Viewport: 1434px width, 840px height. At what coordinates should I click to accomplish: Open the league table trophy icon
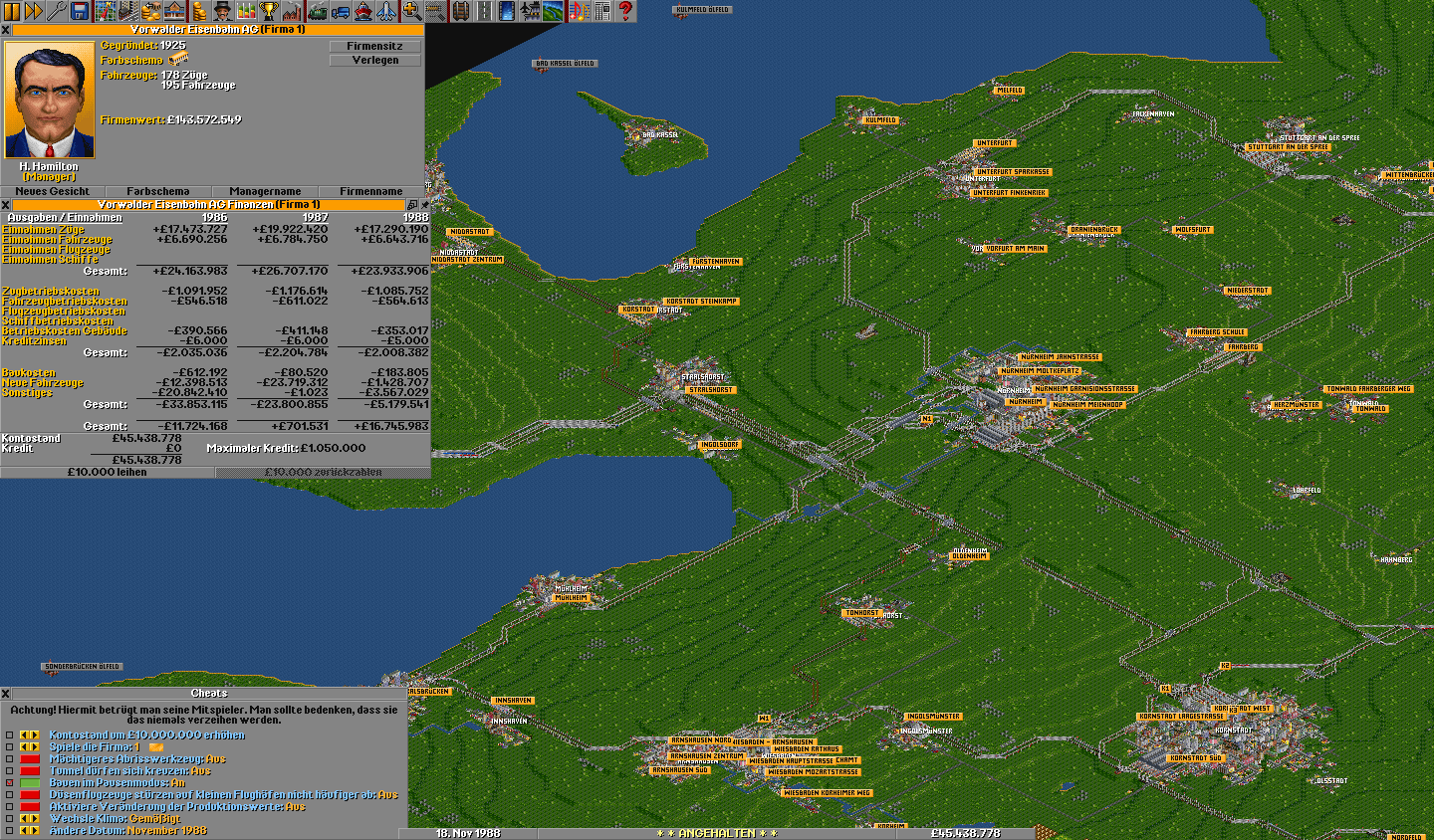[x=268, y=11]
